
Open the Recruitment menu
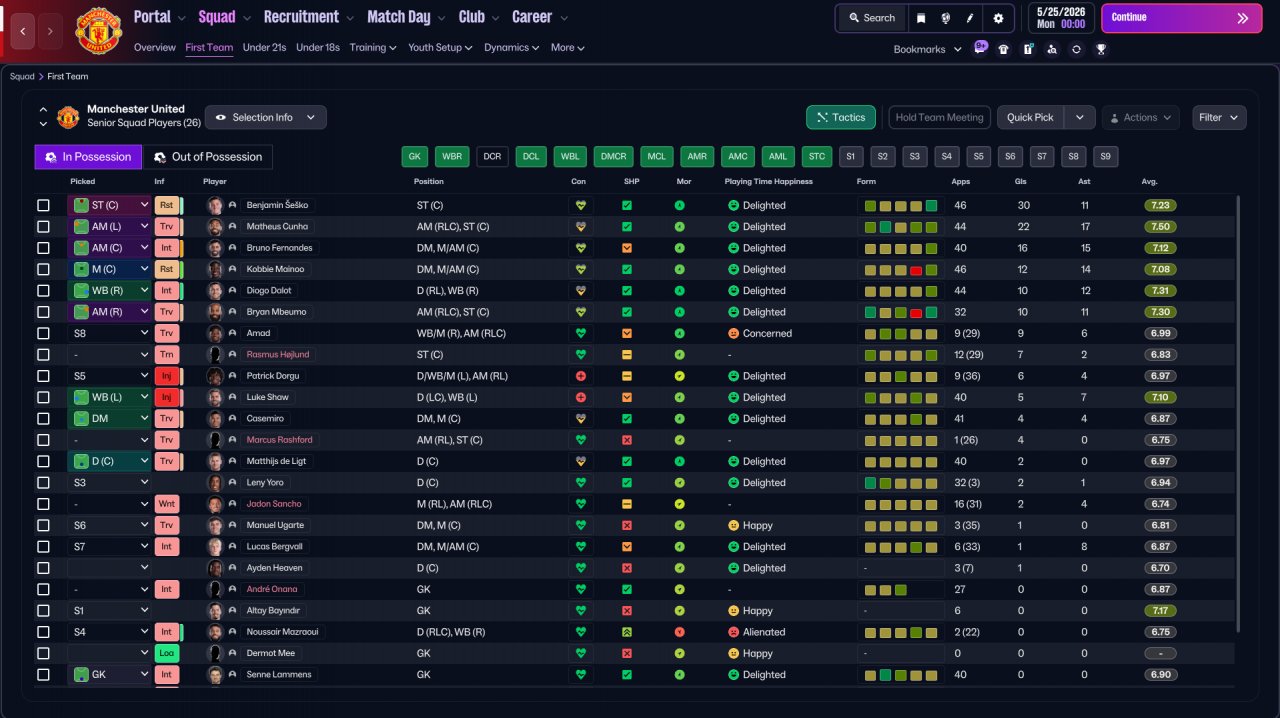pyautogui.click(x=308, y=17)
